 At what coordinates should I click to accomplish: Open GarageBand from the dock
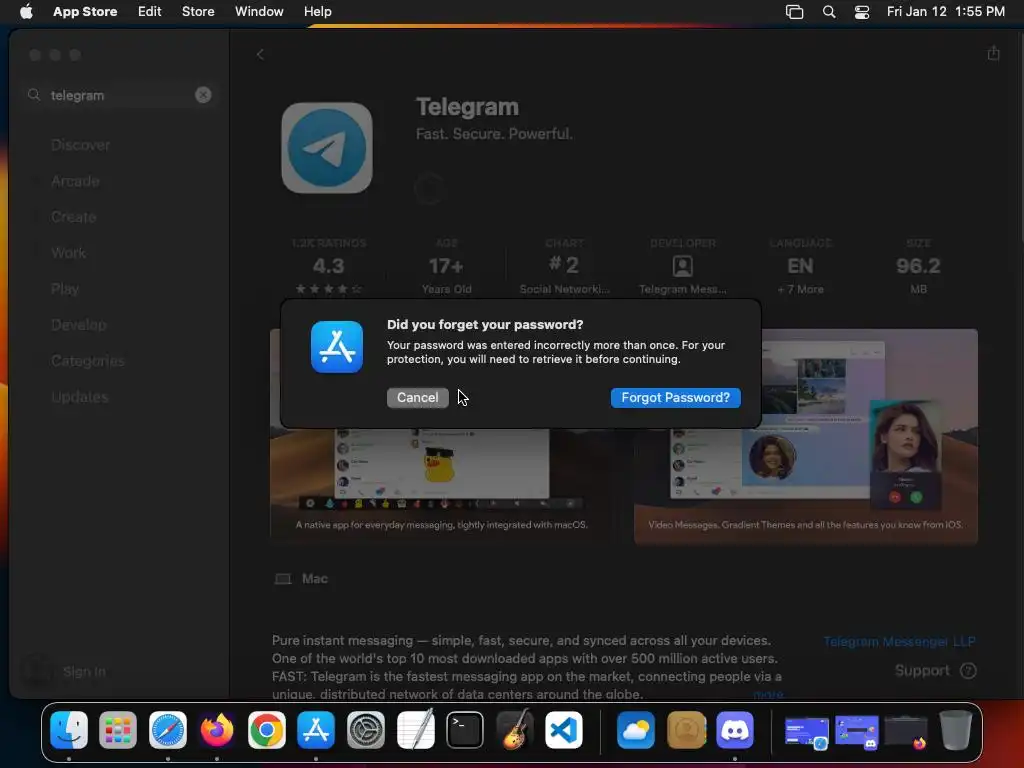point(515,729)
